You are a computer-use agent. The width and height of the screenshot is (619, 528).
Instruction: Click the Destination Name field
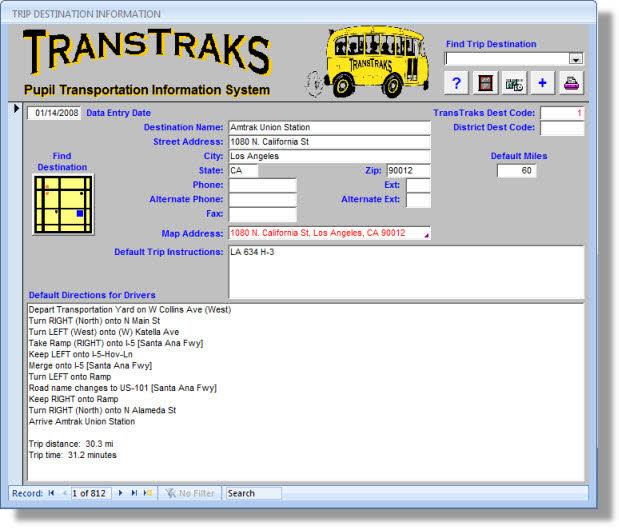coord(329,128)
